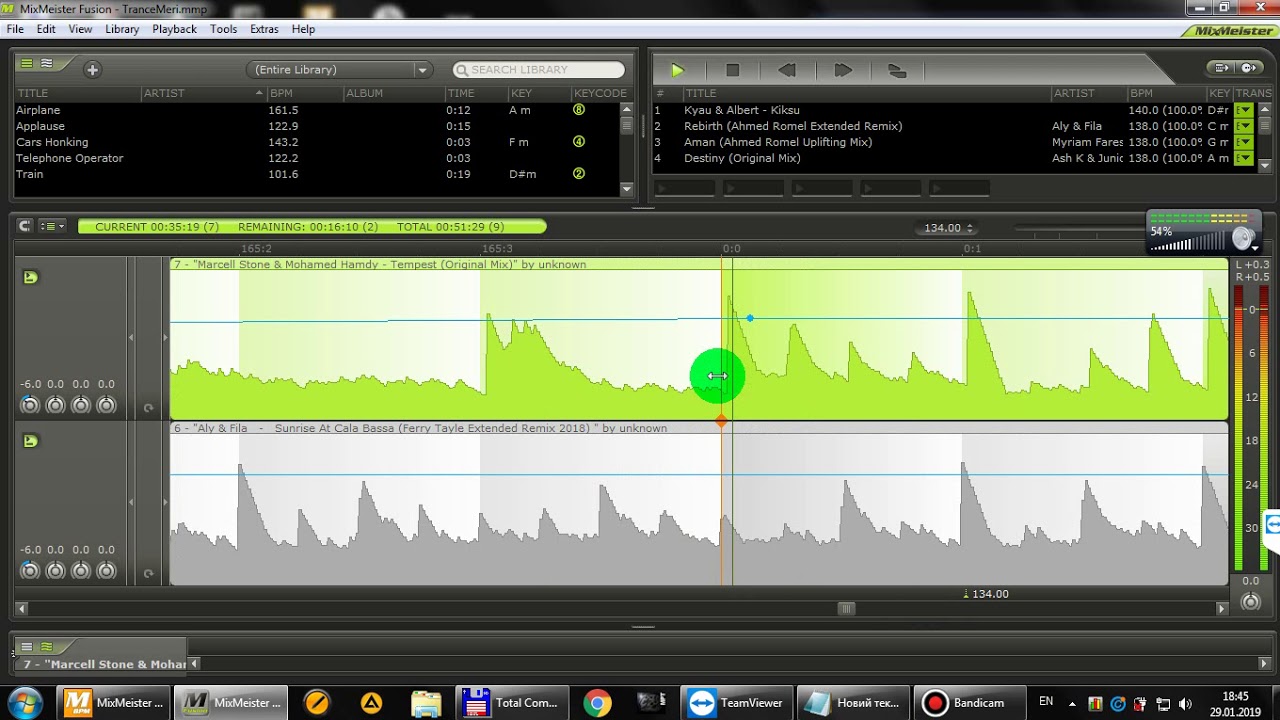Toggle the snap magnet icon above timeline
1280x720 pixels.
click(24, 226)
